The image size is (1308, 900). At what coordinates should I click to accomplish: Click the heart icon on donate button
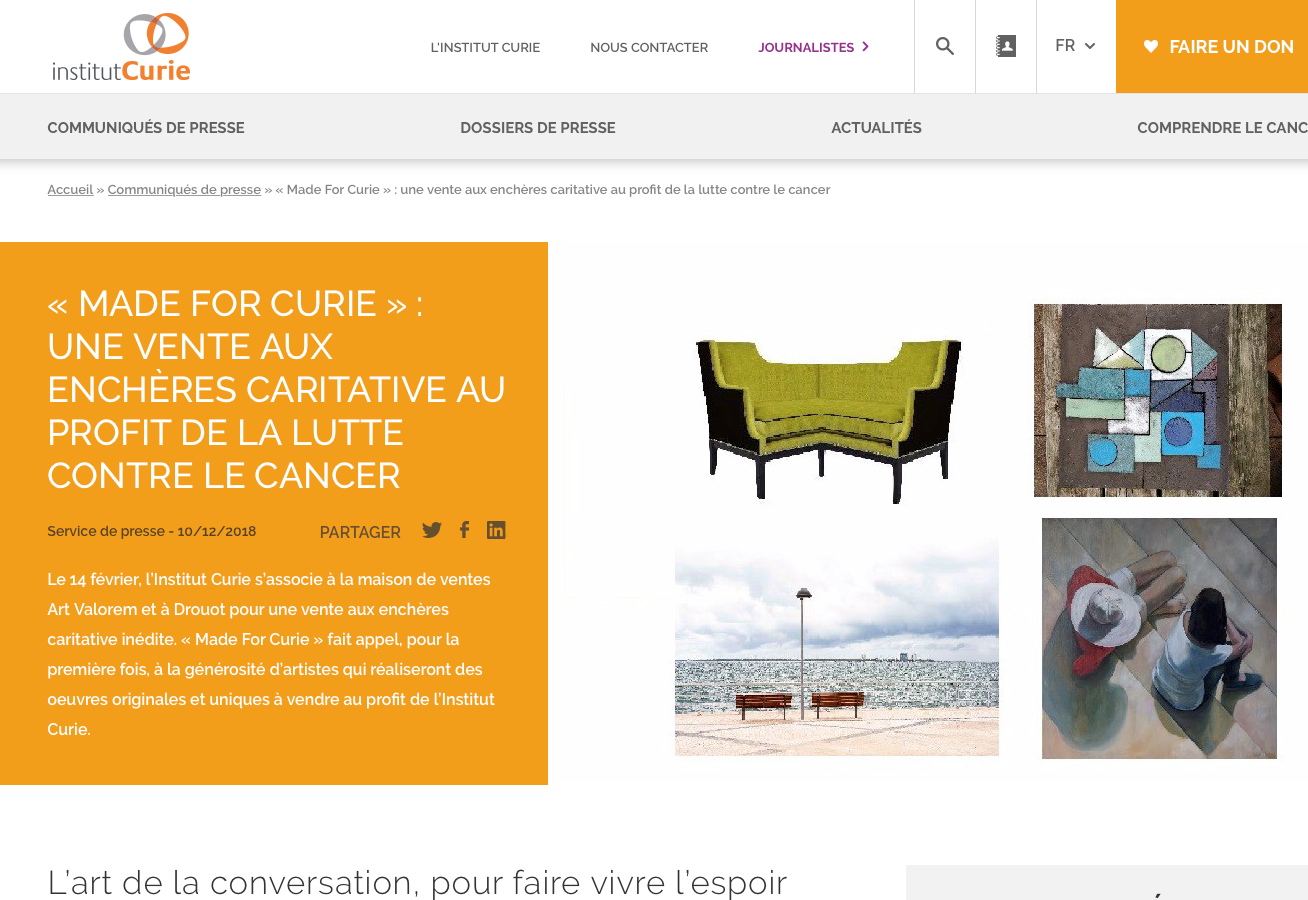click(x=1151, y=46)
